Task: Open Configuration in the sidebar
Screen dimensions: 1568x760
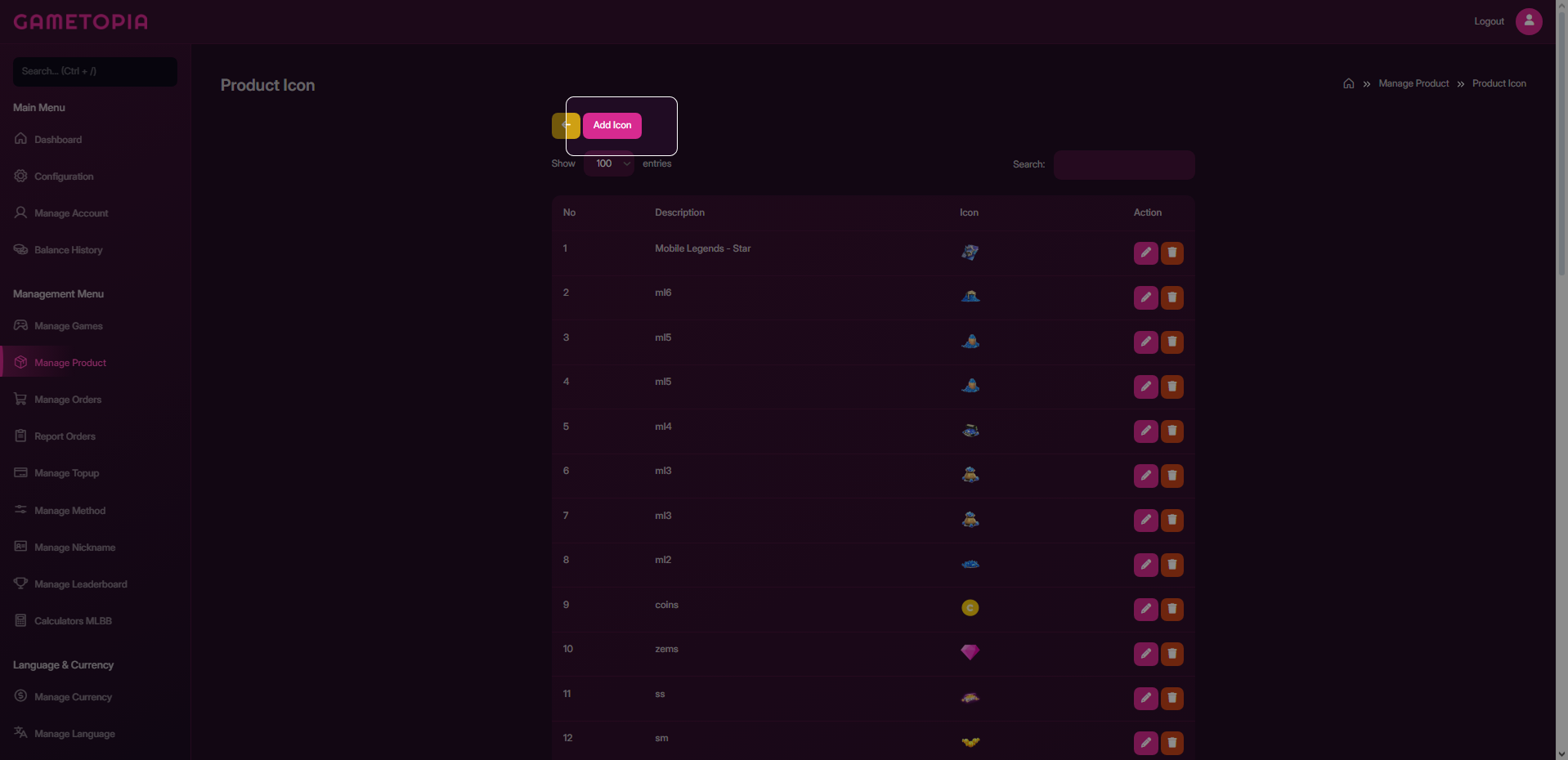Action: (x=64, y=177)
